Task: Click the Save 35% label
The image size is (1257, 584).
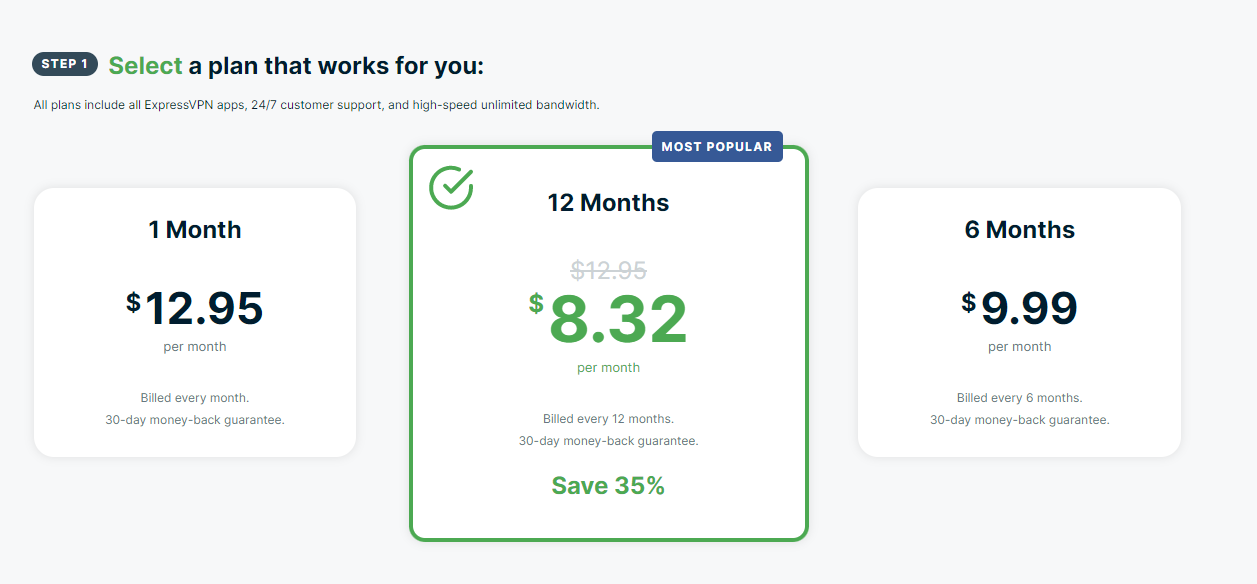Action: coord(608,486)
